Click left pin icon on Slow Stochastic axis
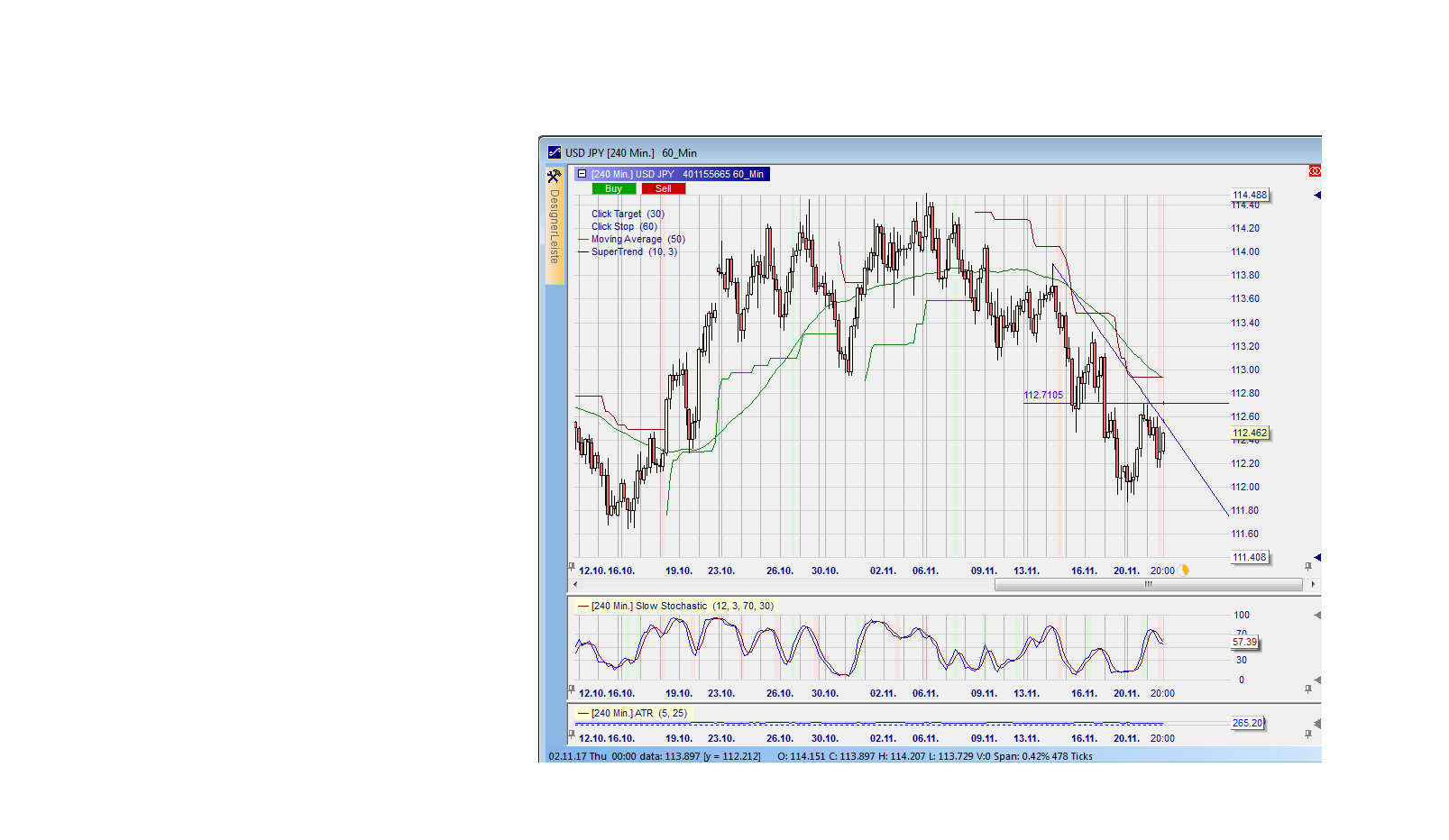This screenshot has width=1449, height=840. coord(572,689)
